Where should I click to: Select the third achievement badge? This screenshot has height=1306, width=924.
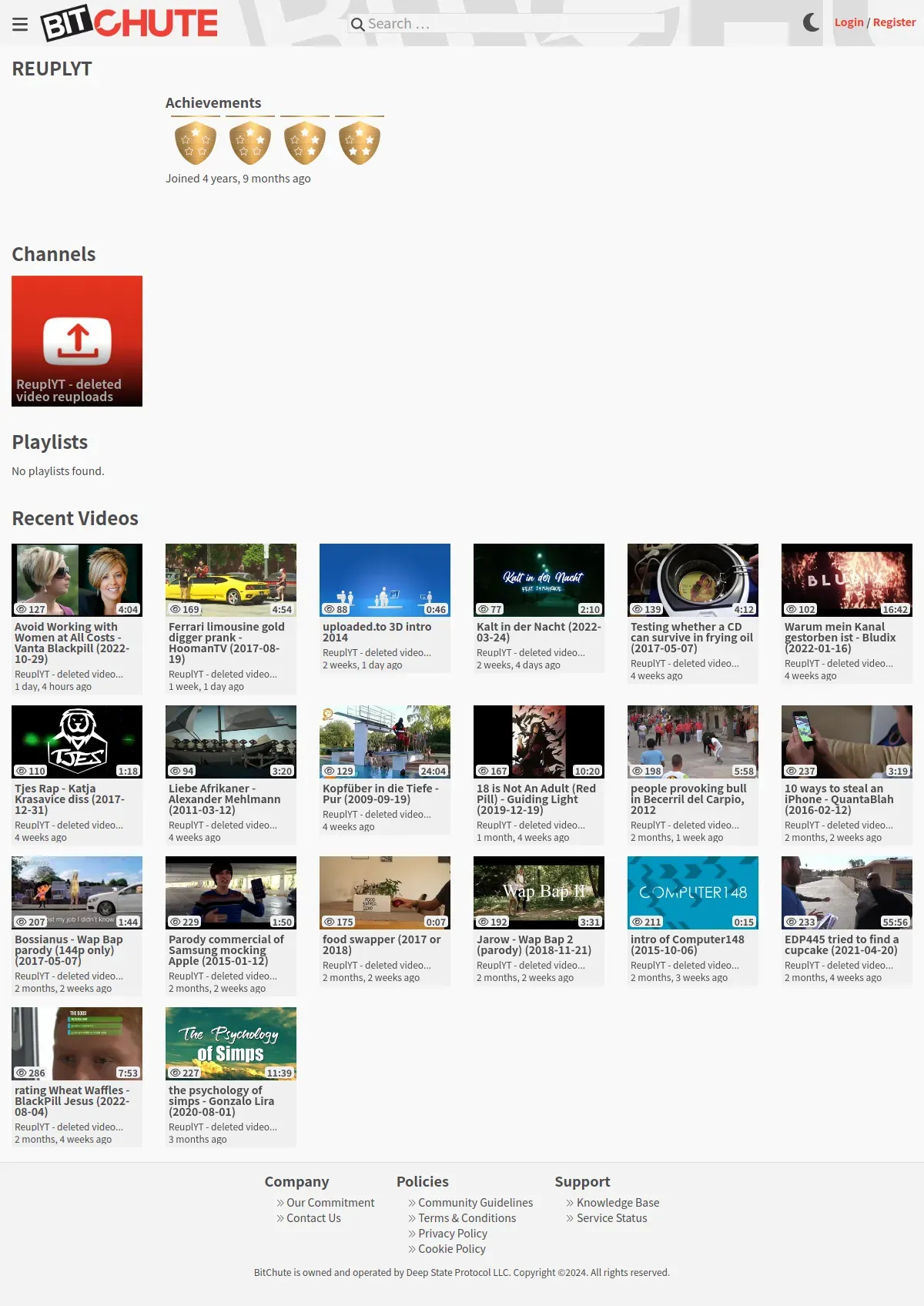(x=305, y=142)
